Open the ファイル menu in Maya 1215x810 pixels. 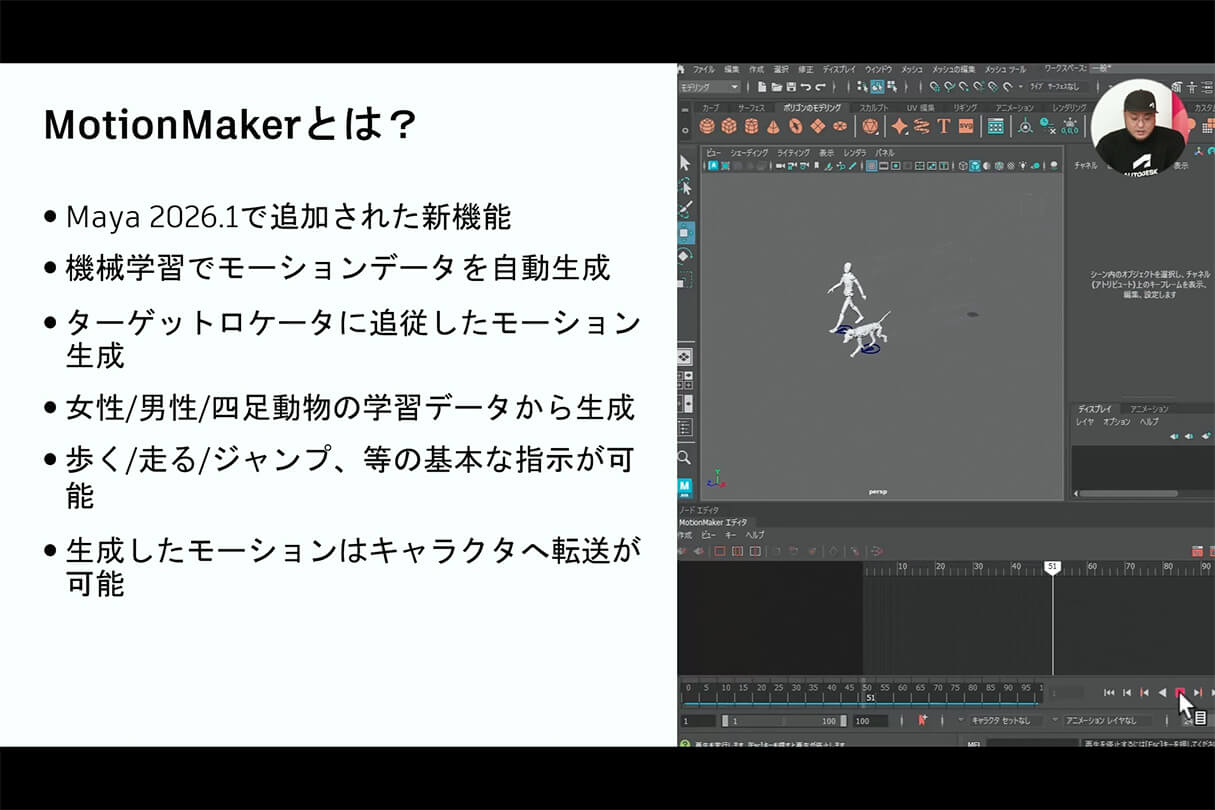click(703, 69)
